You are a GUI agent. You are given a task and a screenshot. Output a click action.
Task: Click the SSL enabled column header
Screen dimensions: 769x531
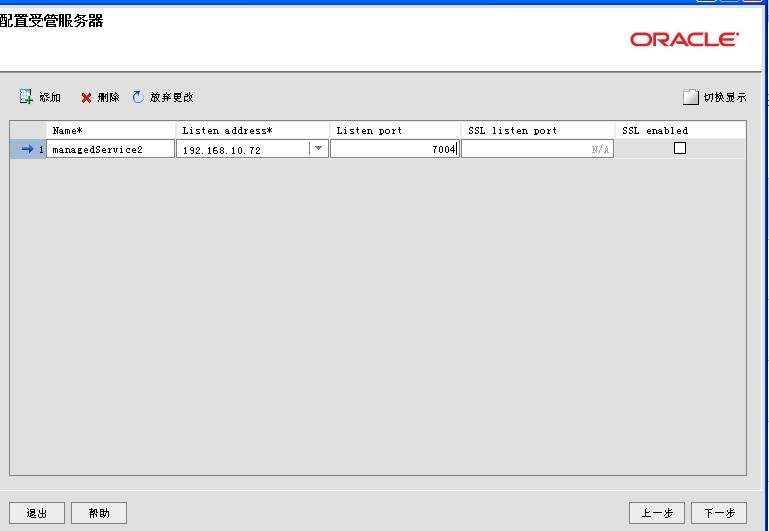click(681, 130)
